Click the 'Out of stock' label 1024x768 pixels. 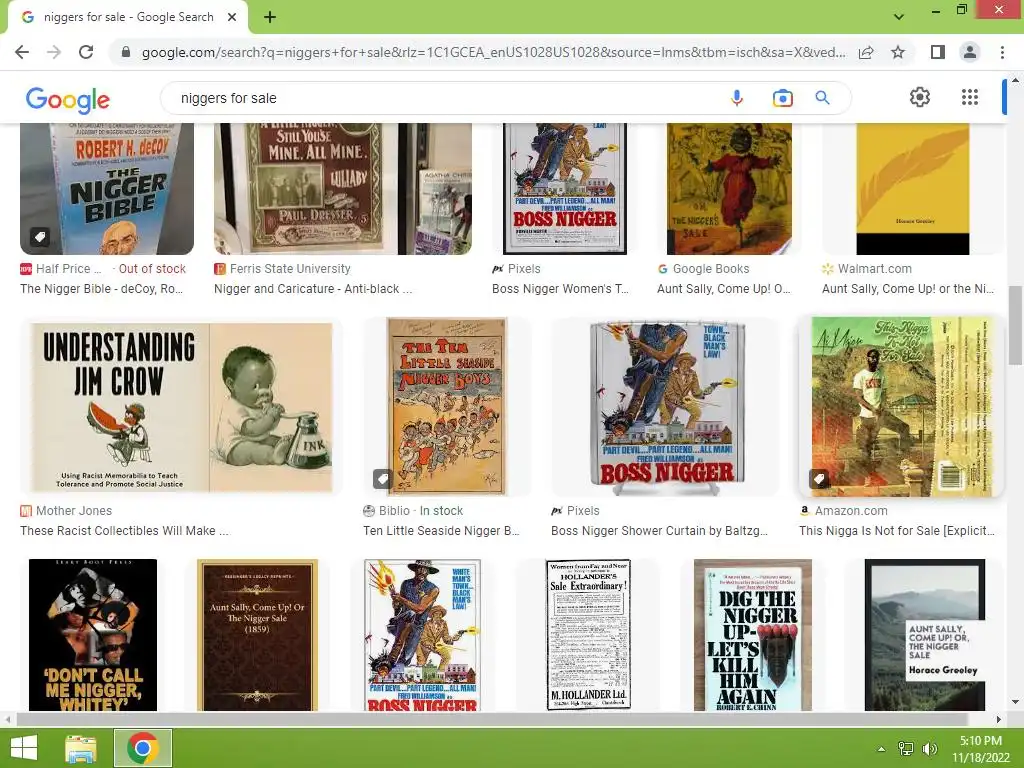(152, 268)
